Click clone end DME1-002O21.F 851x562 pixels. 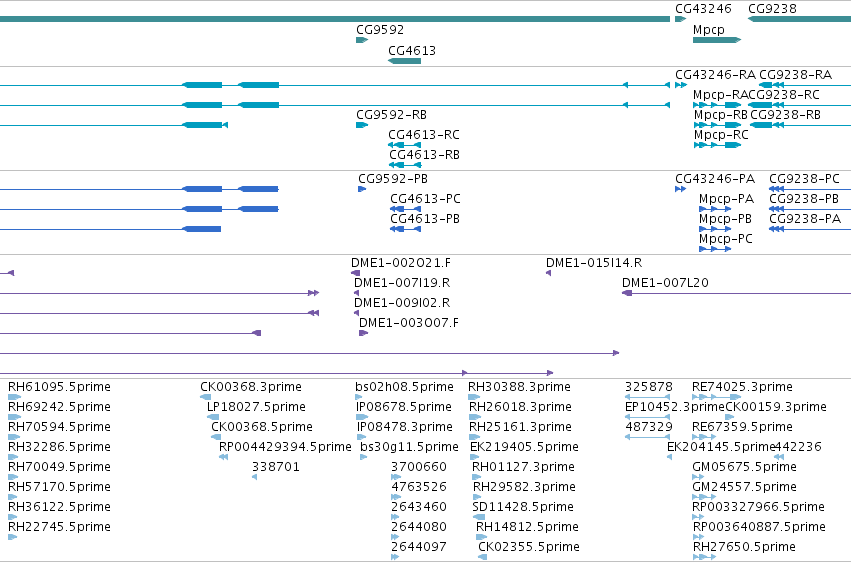coord(355,273)
